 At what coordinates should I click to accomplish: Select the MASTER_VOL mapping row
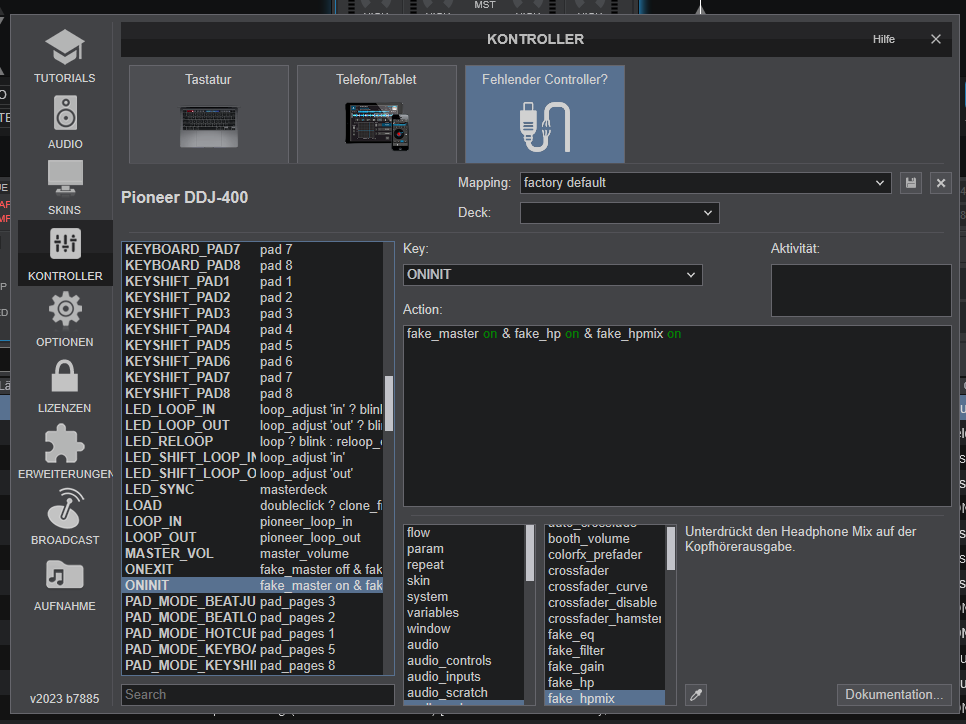point(253,553)
